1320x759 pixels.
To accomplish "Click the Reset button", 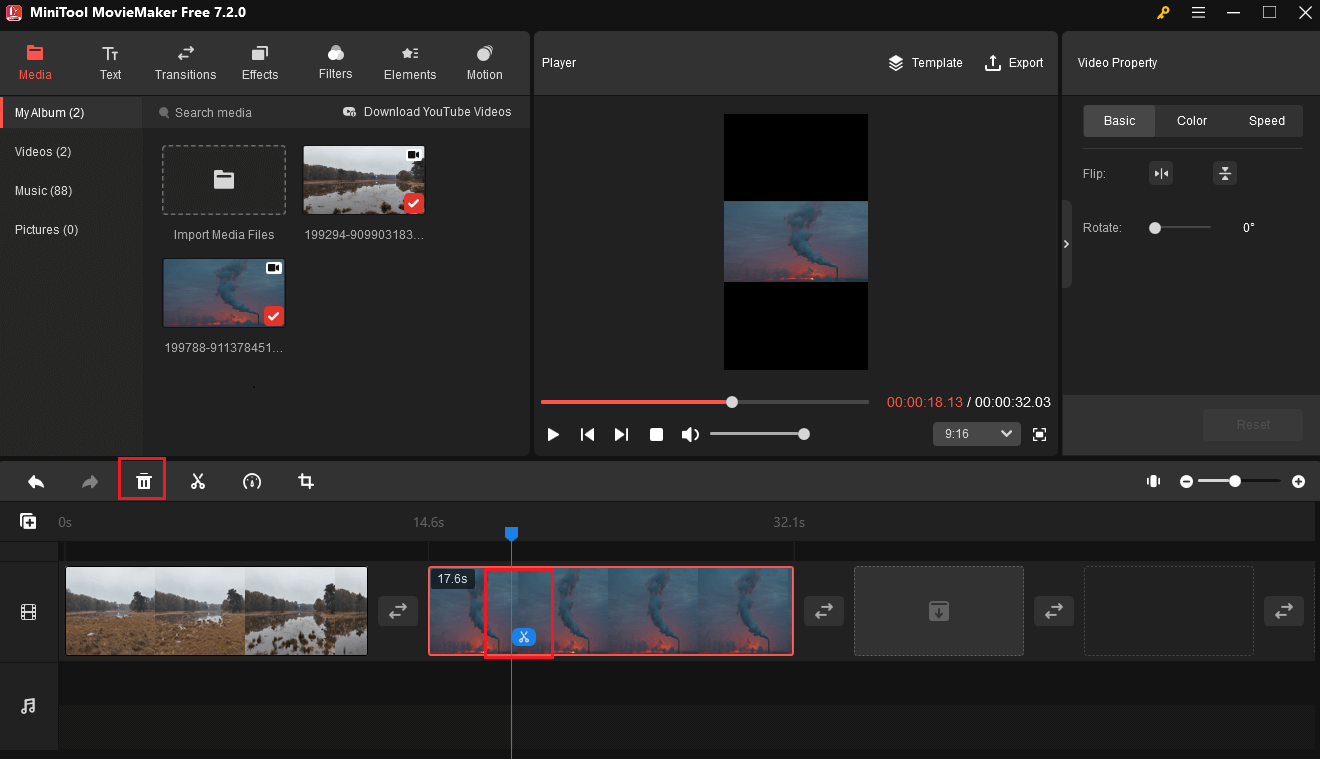I will [1253, 425].
